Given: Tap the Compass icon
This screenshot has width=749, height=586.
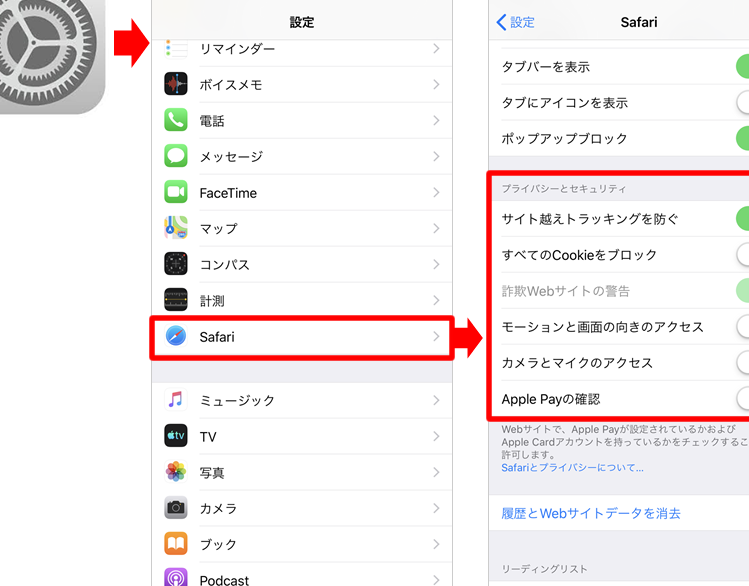Looking at the screenshot, I should pyautogui.click(x=176, y=264).
